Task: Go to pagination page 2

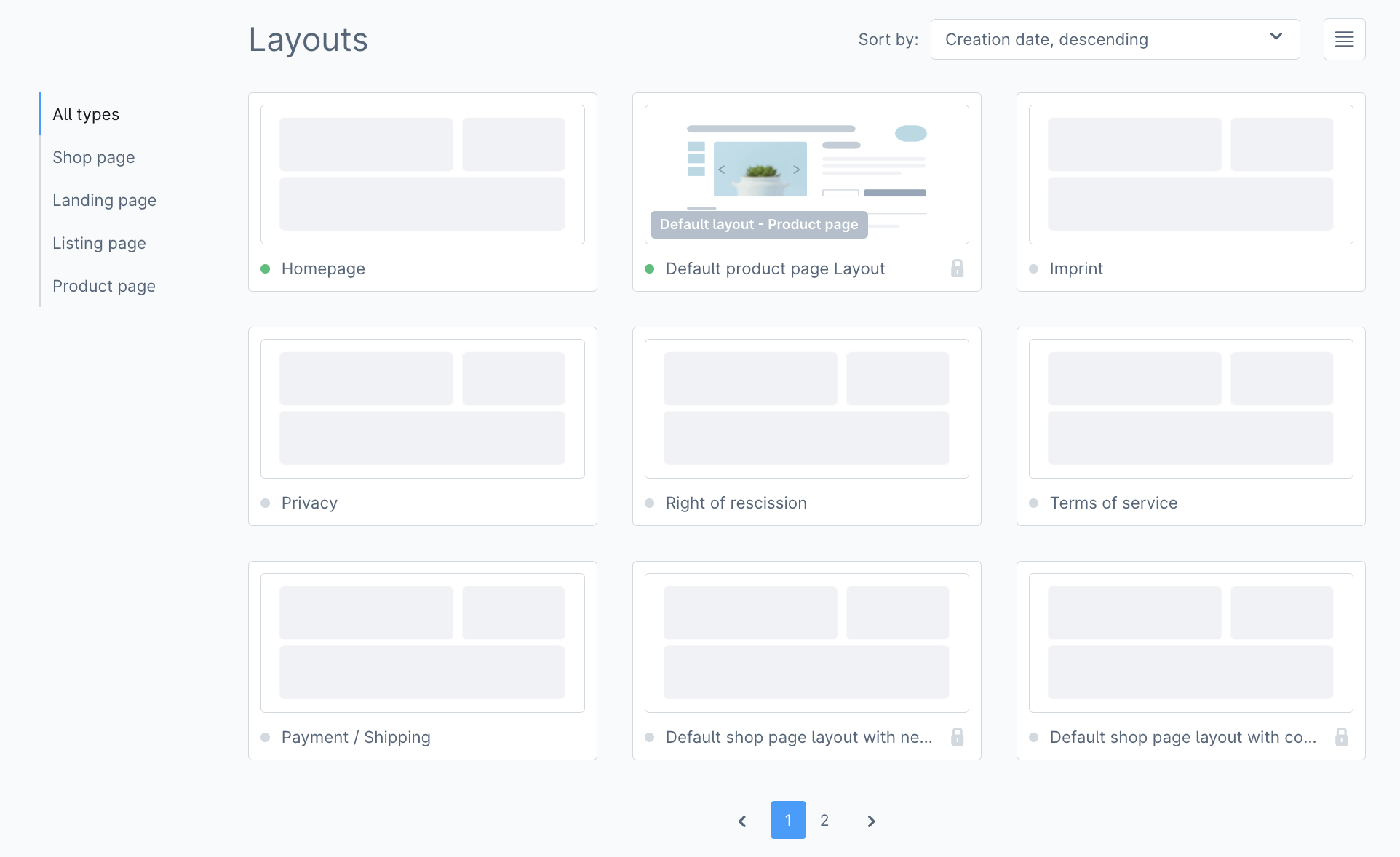Action: pos(824,820)
